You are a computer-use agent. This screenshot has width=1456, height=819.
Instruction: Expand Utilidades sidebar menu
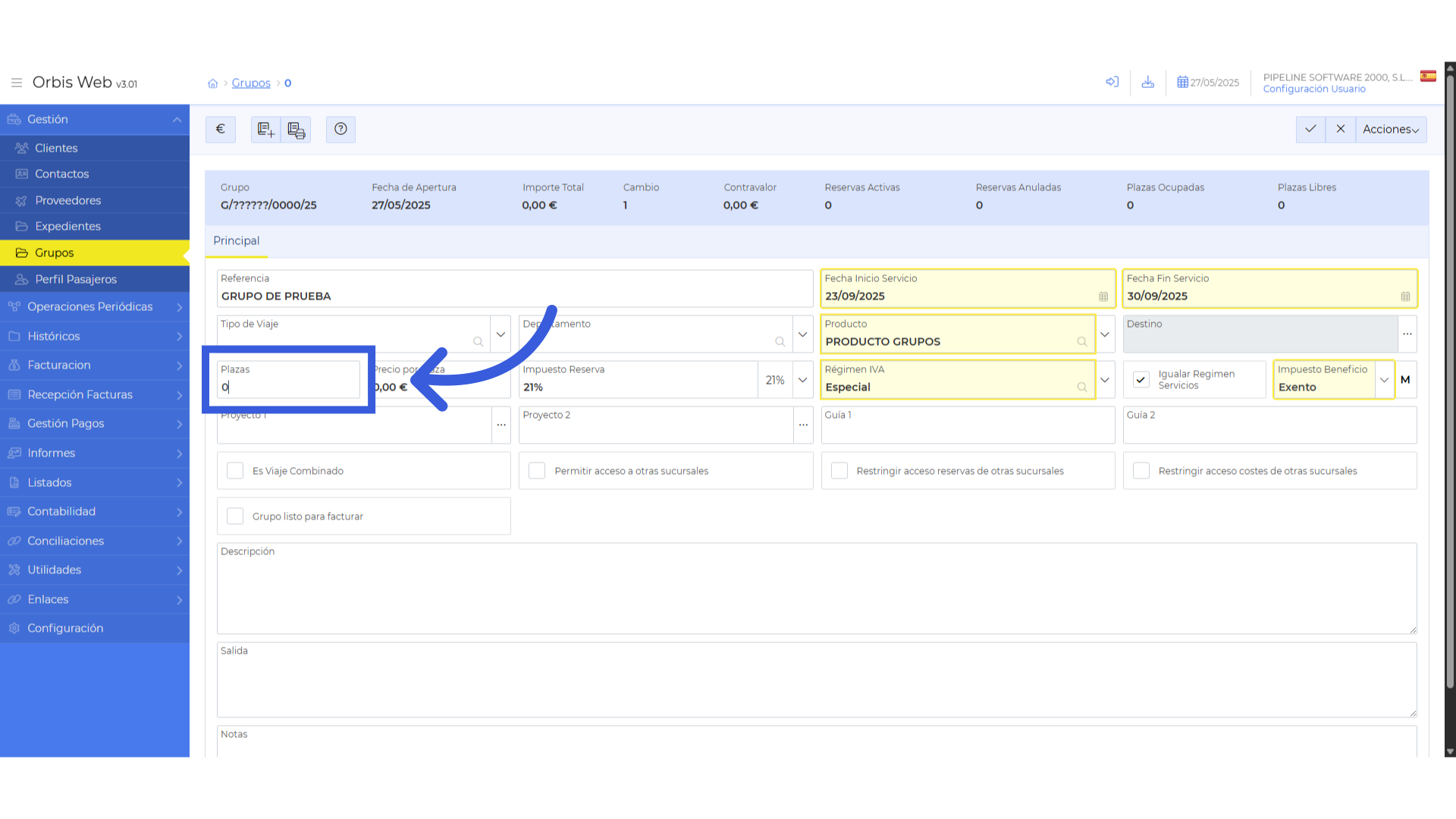click(x=95, y=570)
